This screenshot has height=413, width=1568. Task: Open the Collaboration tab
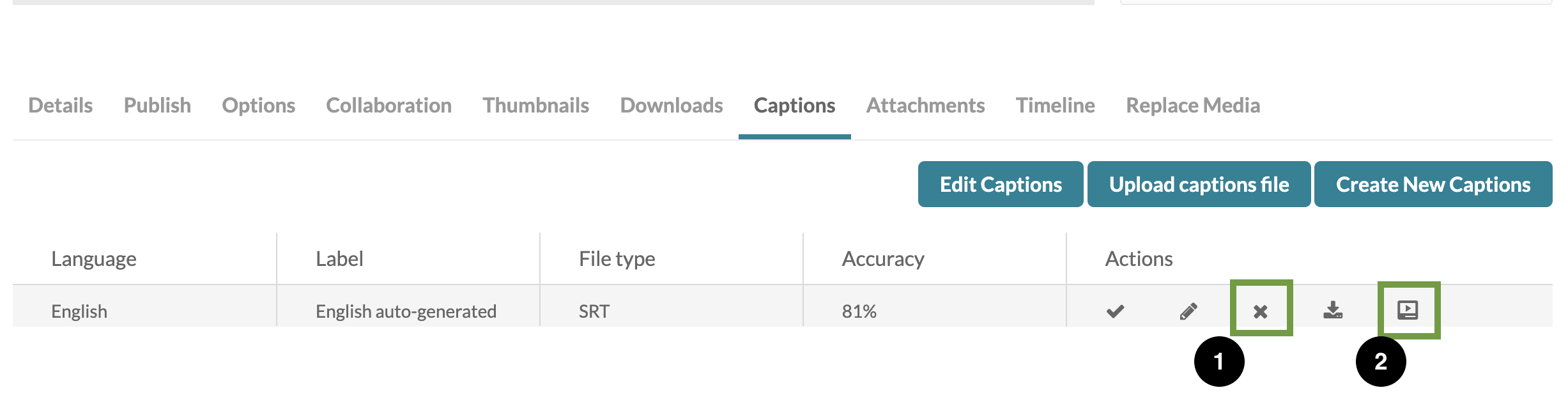(x=388, y=105)
